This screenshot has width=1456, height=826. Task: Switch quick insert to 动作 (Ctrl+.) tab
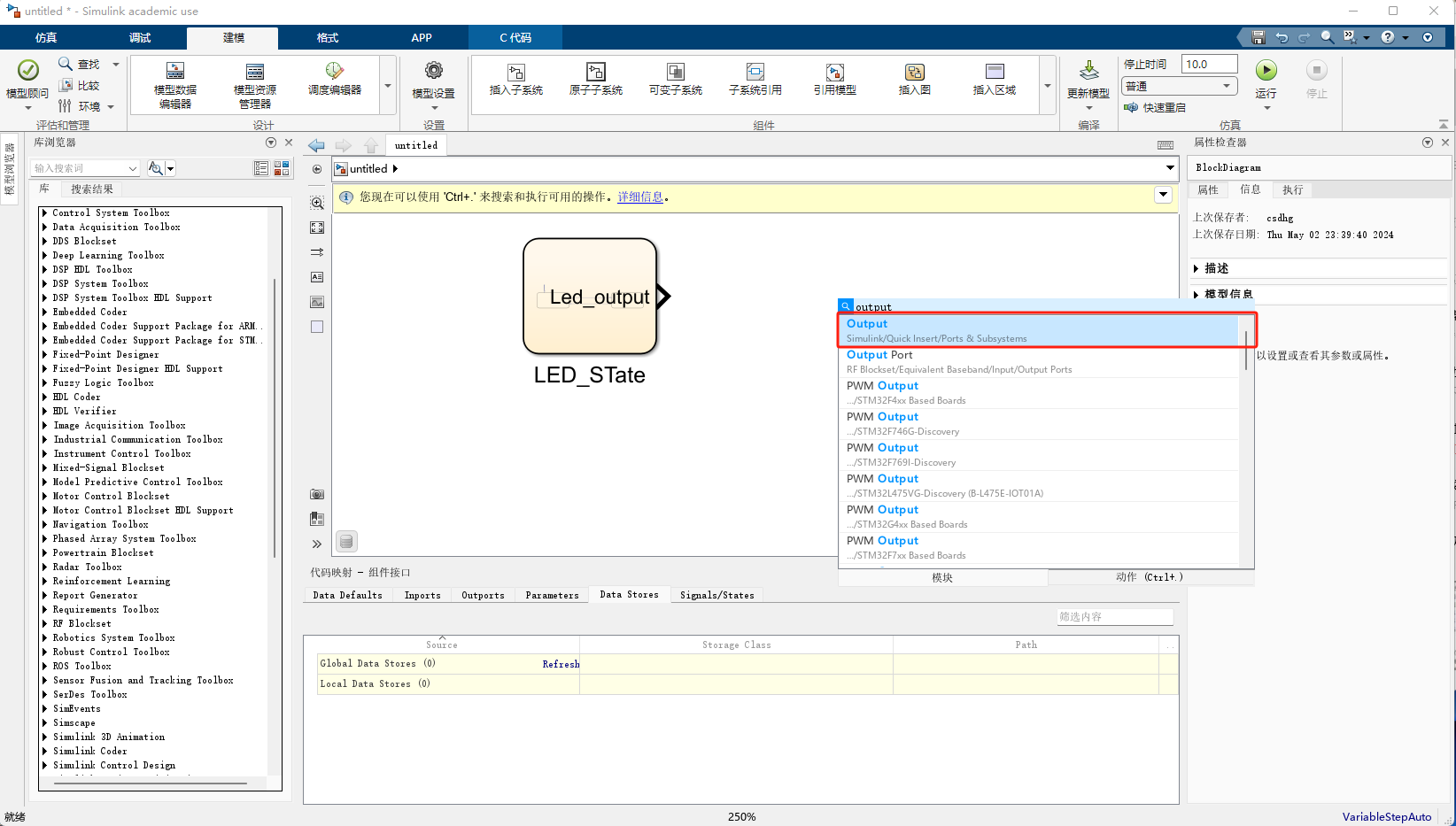(1150, 577)
